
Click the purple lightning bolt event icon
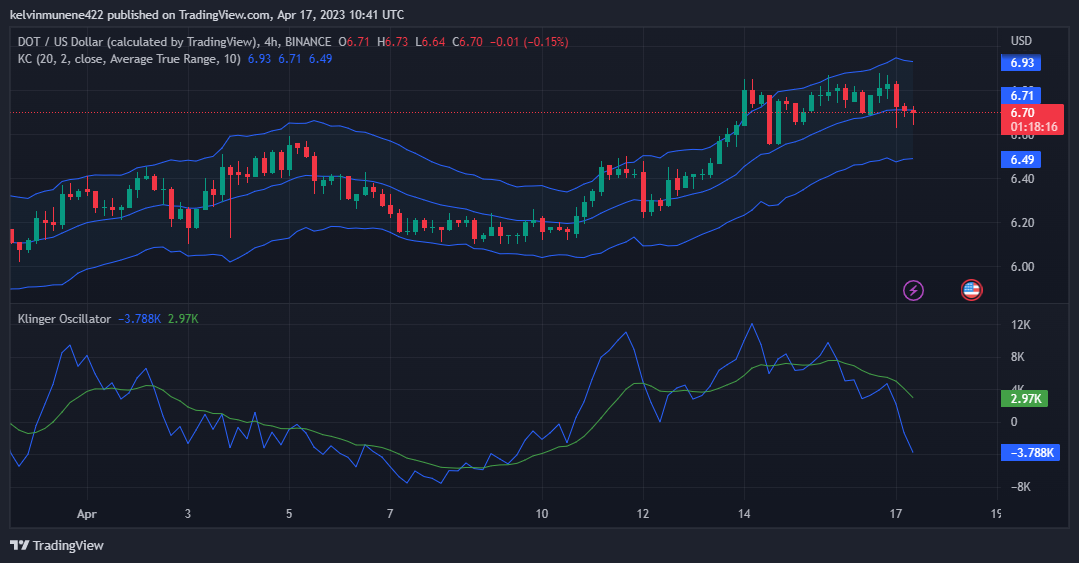click(913, 290)
